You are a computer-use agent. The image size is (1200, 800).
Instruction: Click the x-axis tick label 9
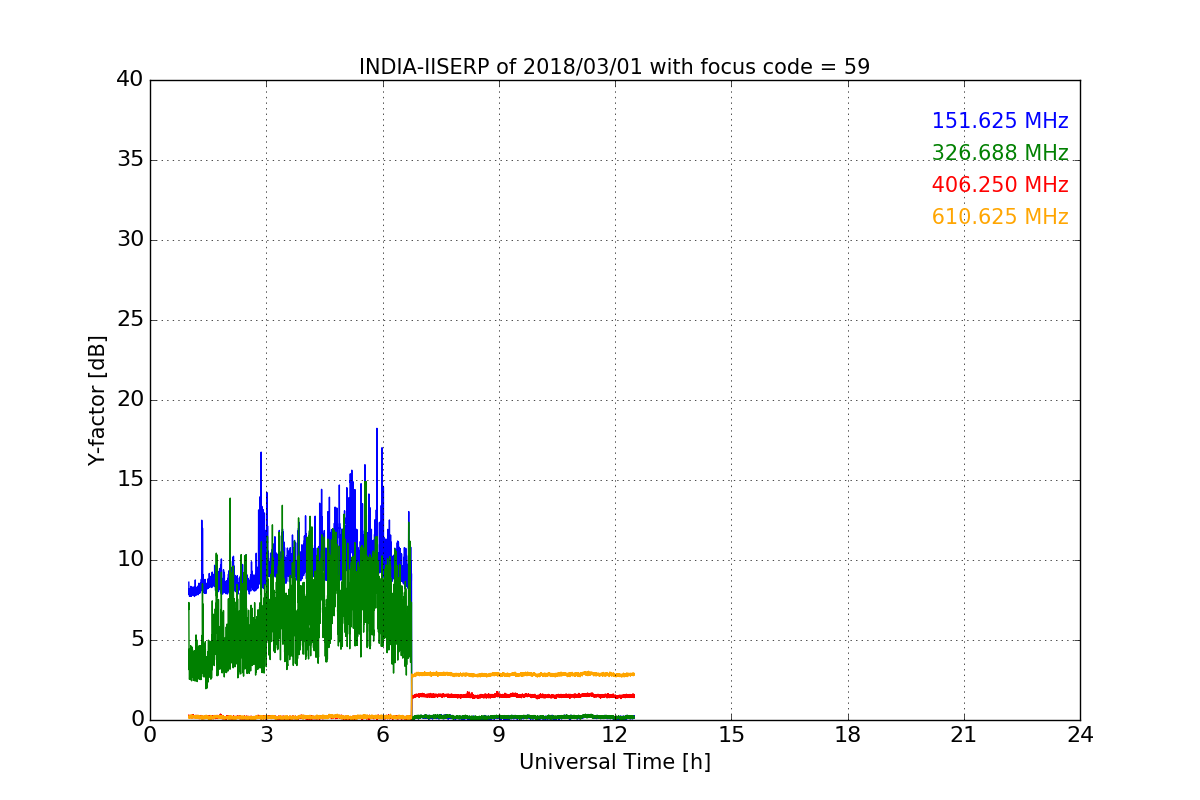[x=499, y=735]
